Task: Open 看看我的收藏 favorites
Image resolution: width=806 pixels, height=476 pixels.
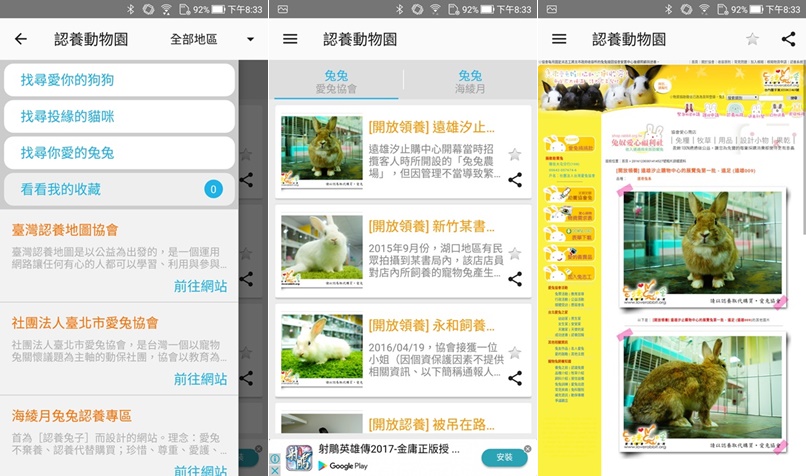Action: pos(119,189)
